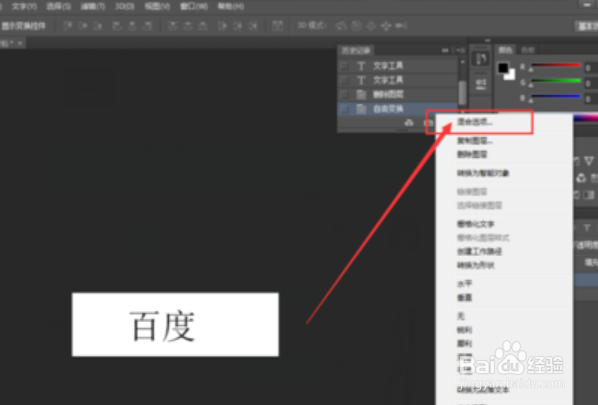Click the white background color swatch

[x=511, y=76]
